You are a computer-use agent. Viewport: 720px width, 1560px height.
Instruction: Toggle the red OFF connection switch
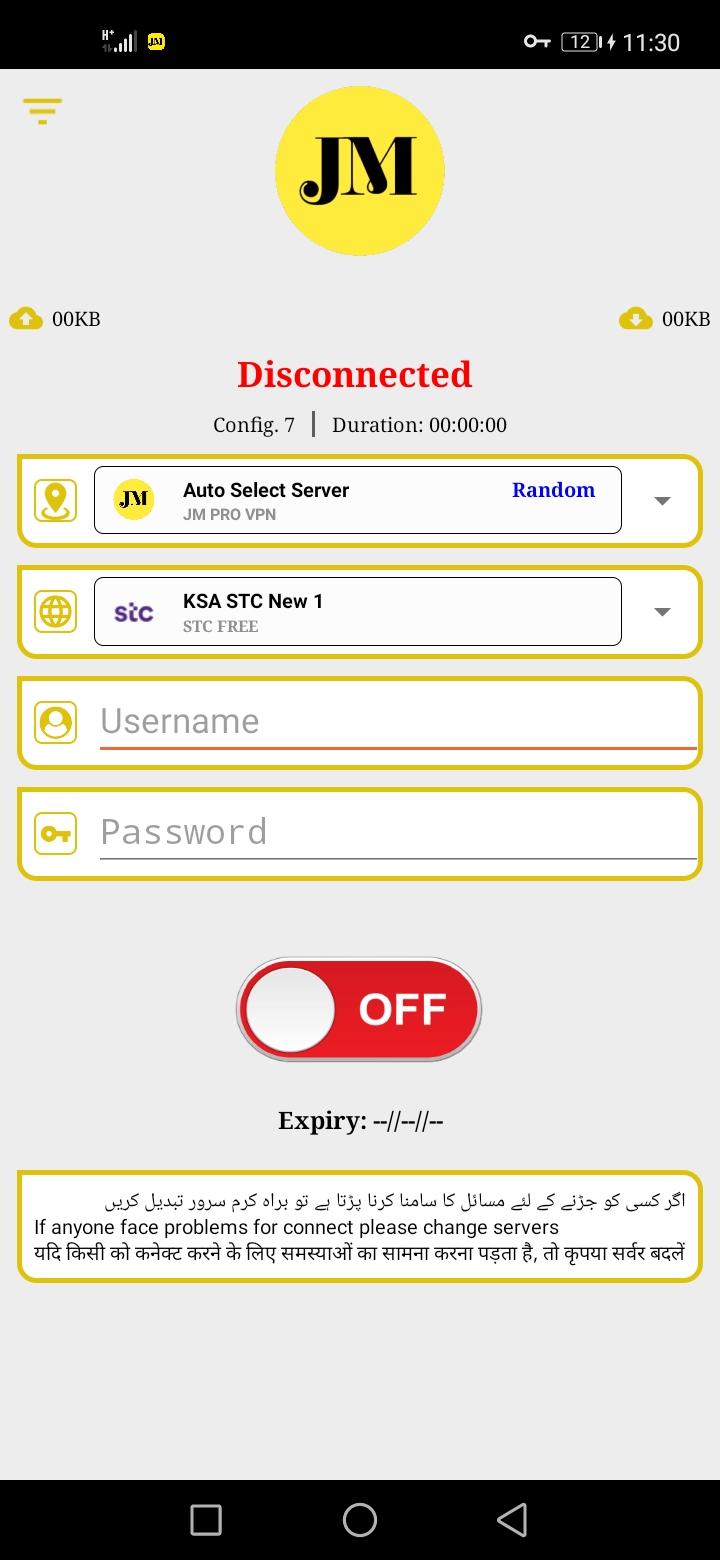359,1009
